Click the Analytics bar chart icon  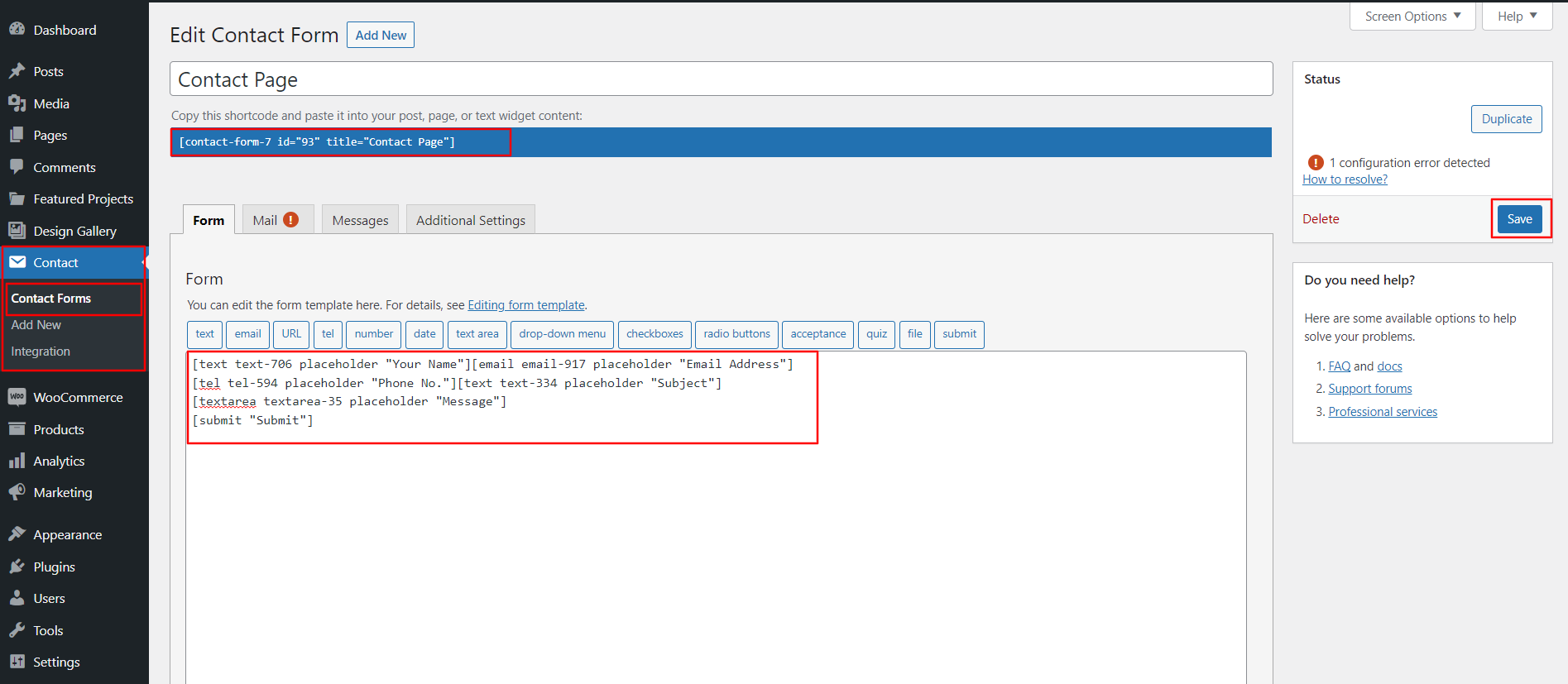tap(17, 461)
